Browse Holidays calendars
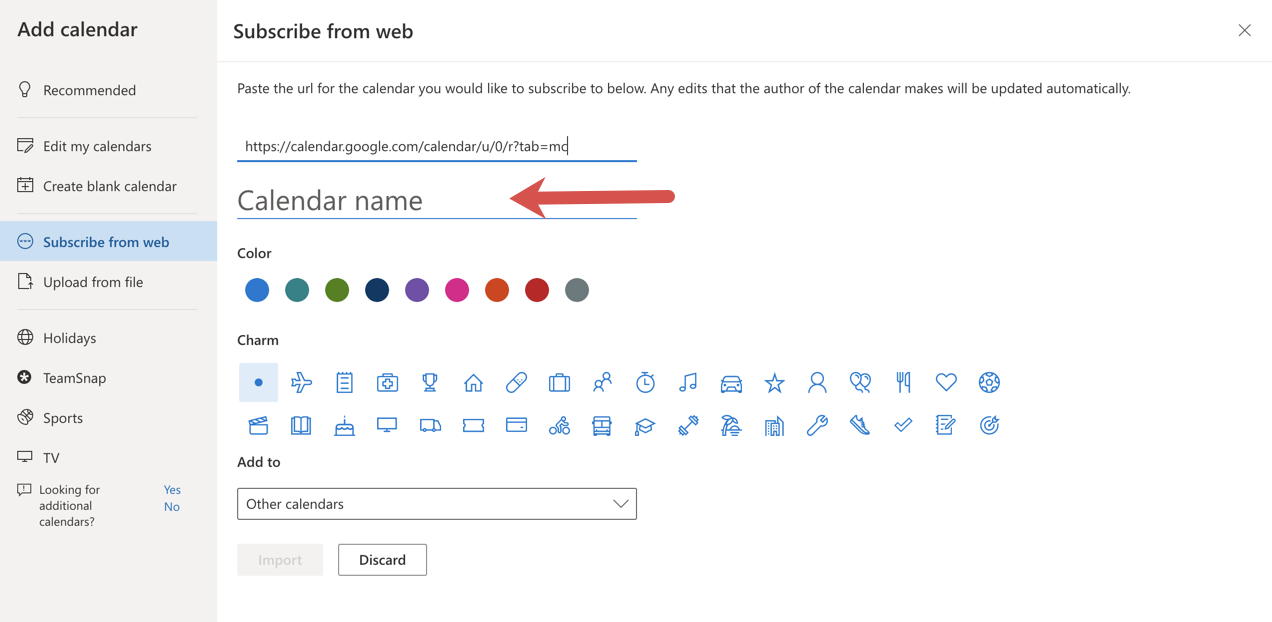 point(108,338)
